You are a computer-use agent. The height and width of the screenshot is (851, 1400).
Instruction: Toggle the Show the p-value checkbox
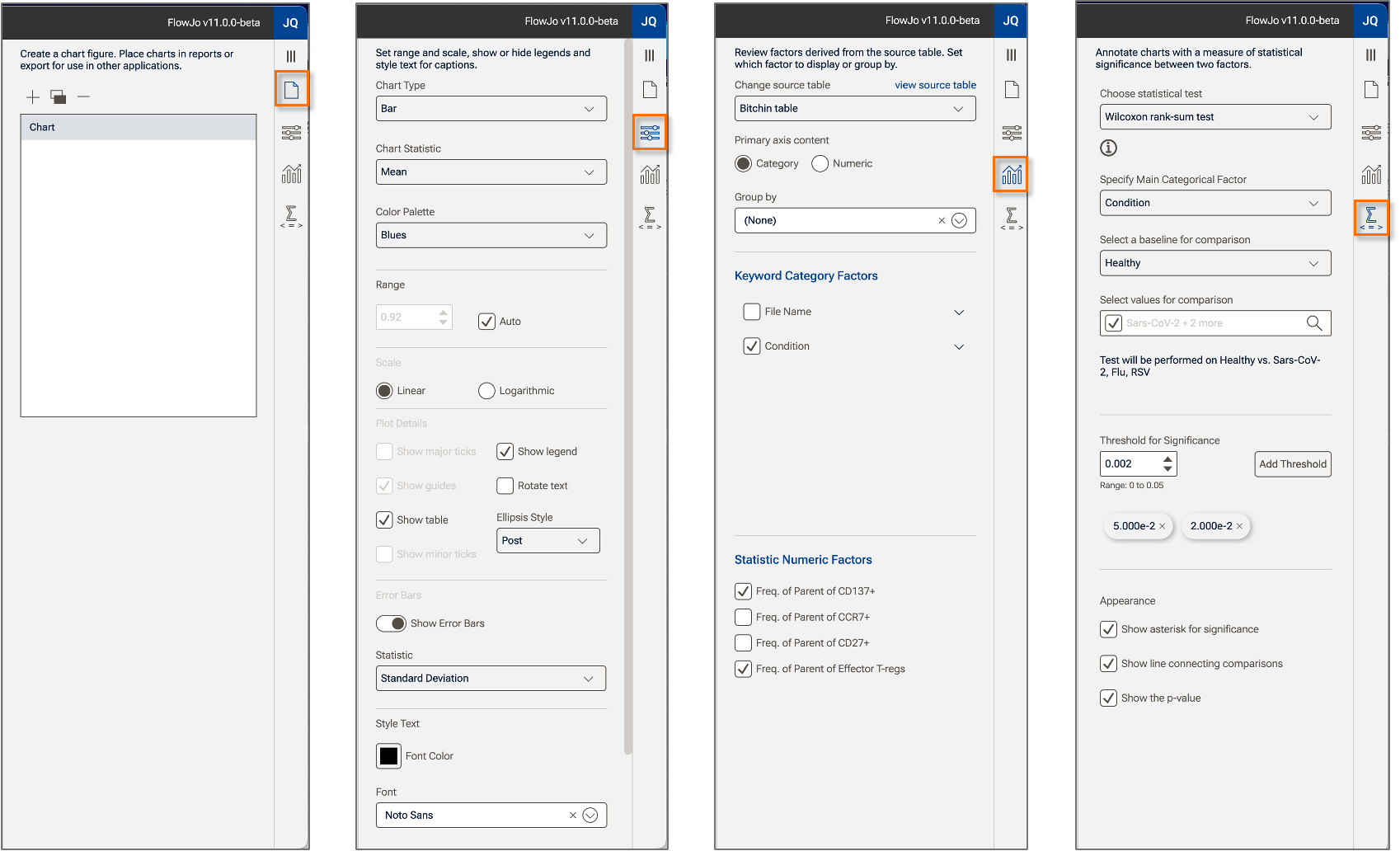point(1109,698)
